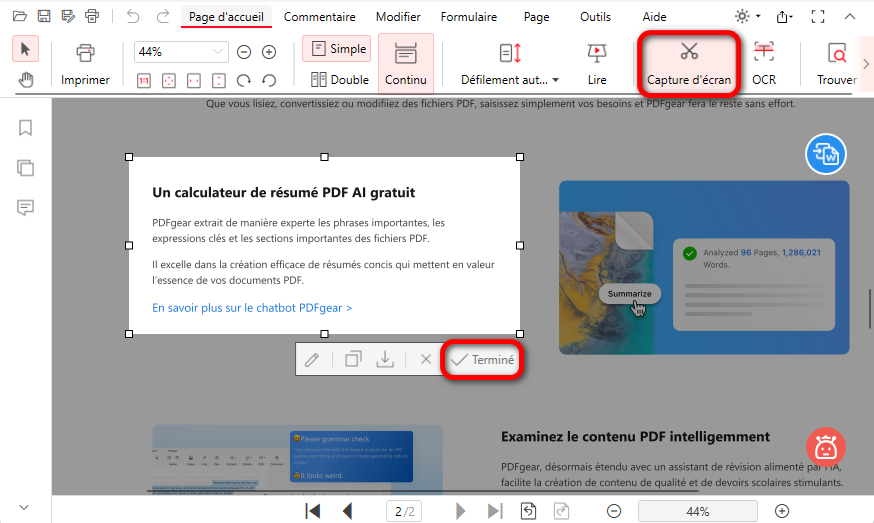Expand the sidebar bottom chevron

pos(24,507)
